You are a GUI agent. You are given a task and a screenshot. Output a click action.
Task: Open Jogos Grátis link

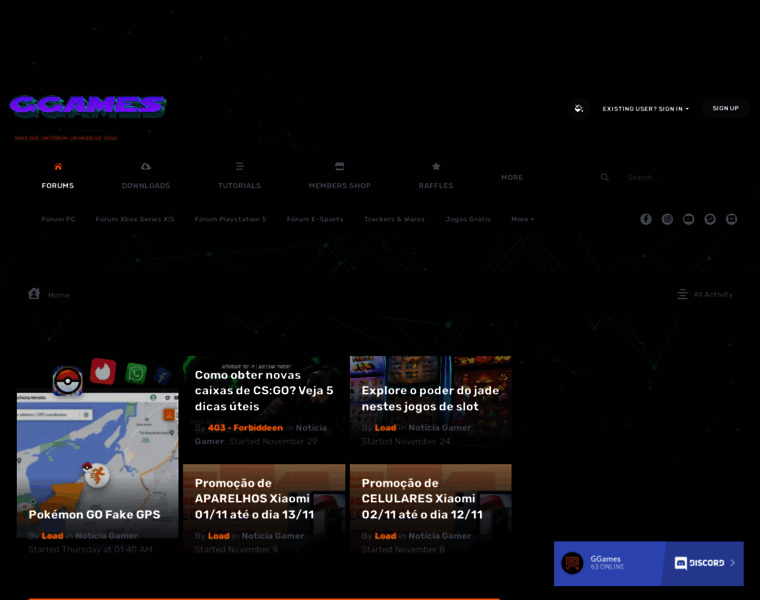pyautogui.click(x=468, y=219)
